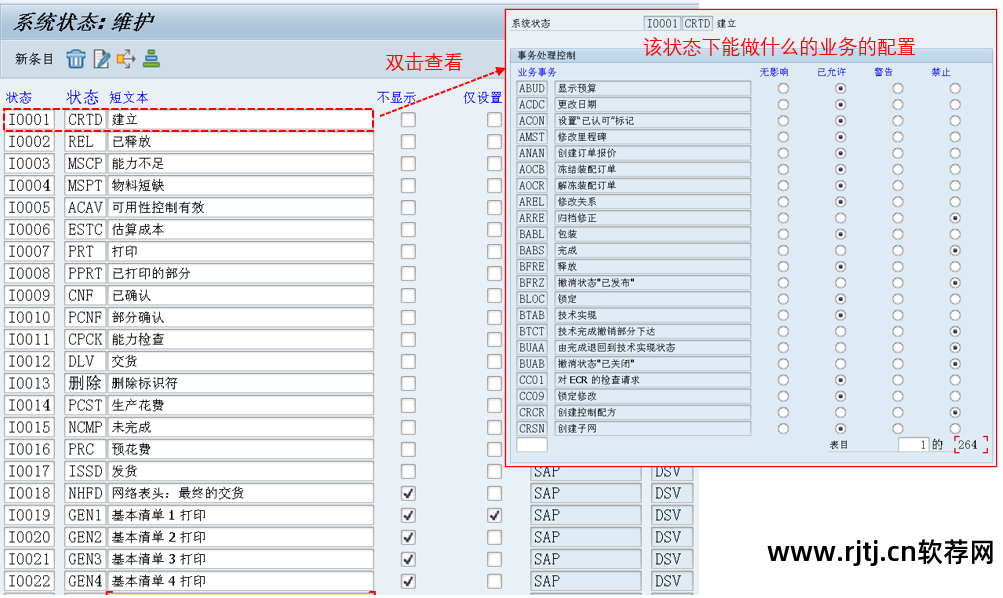Uncheck 仅设置 checkbox for GEN1 row

pos(494,514)
